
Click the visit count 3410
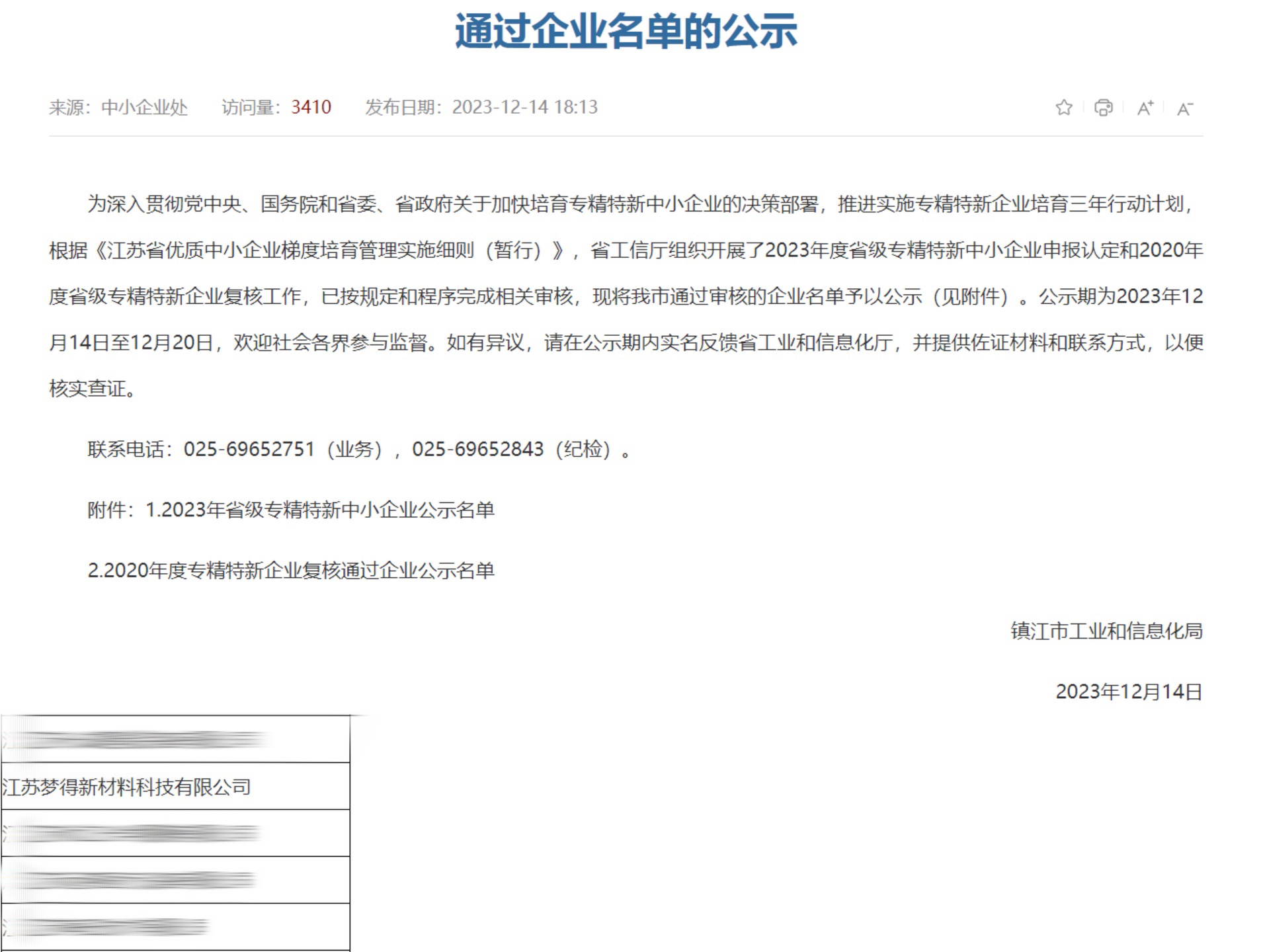pyautogui.click(x=311, y=107)
